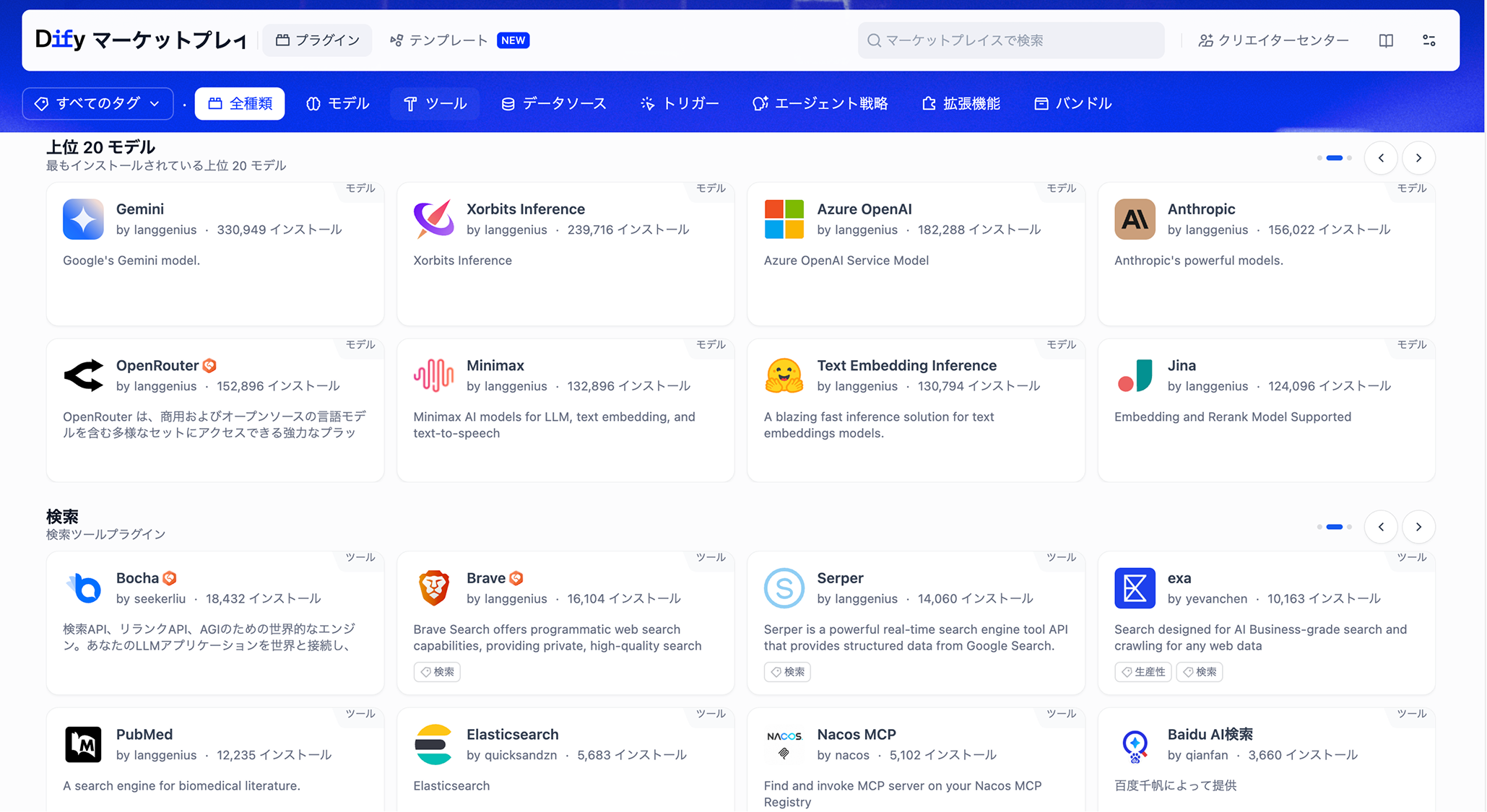Viewport: 1487px width, 812px height.
Task: Click the Serper S logo
Action: pos(784,588)
